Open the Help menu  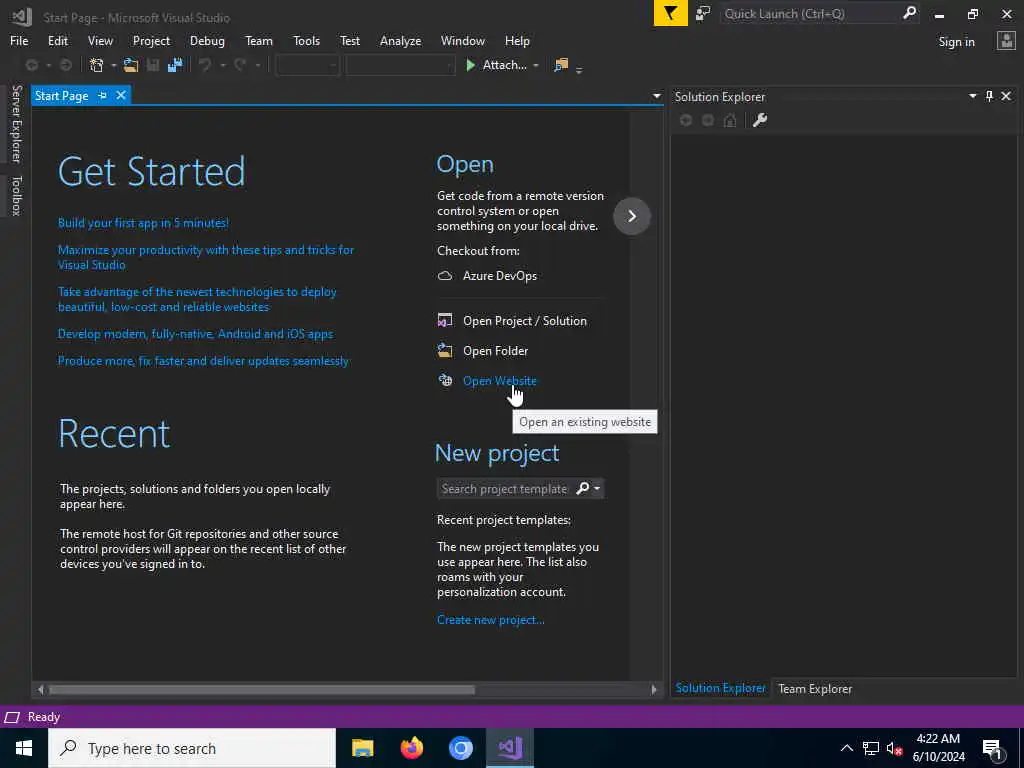click(517, 40)
